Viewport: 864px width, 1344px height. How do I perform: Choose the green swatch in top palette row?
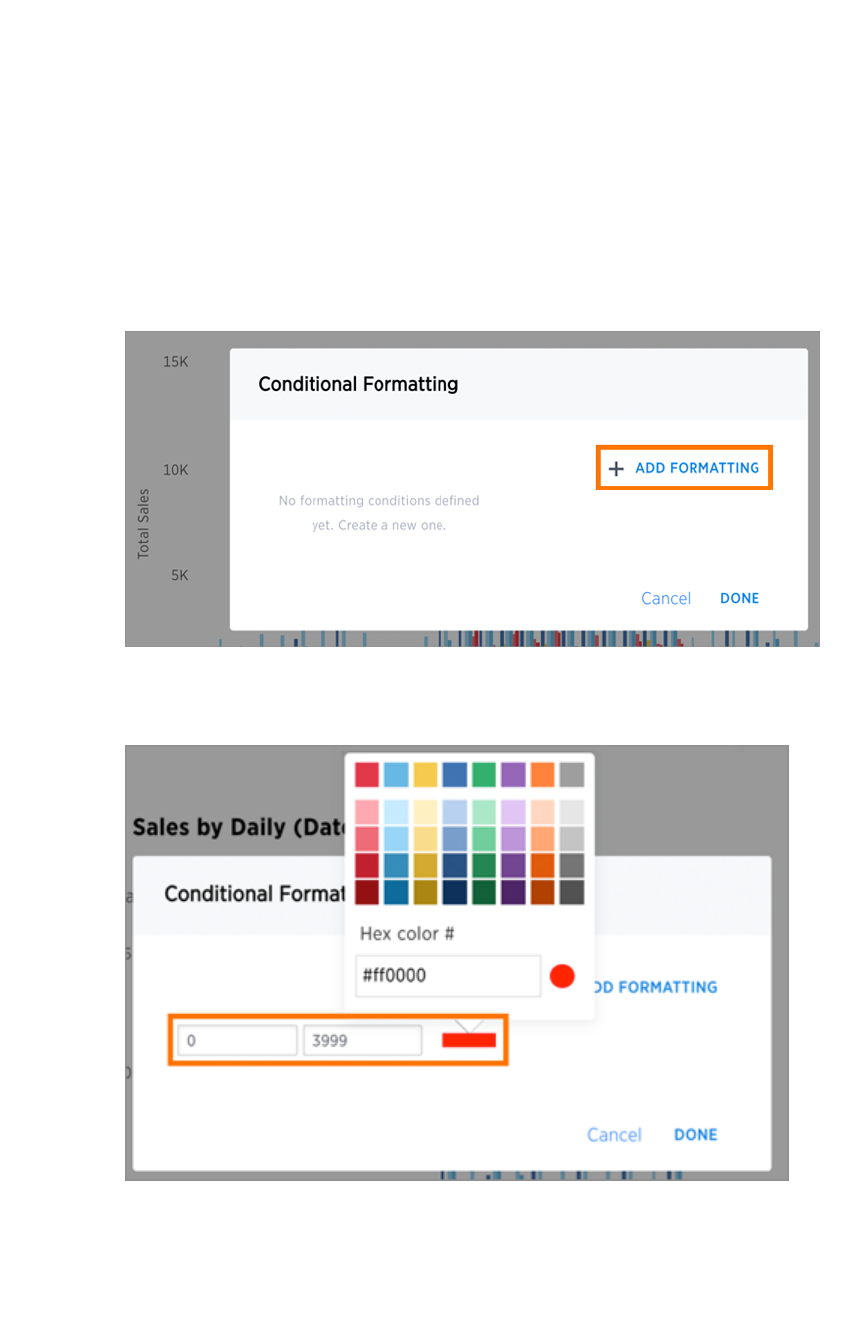click(x=484, y=775)
